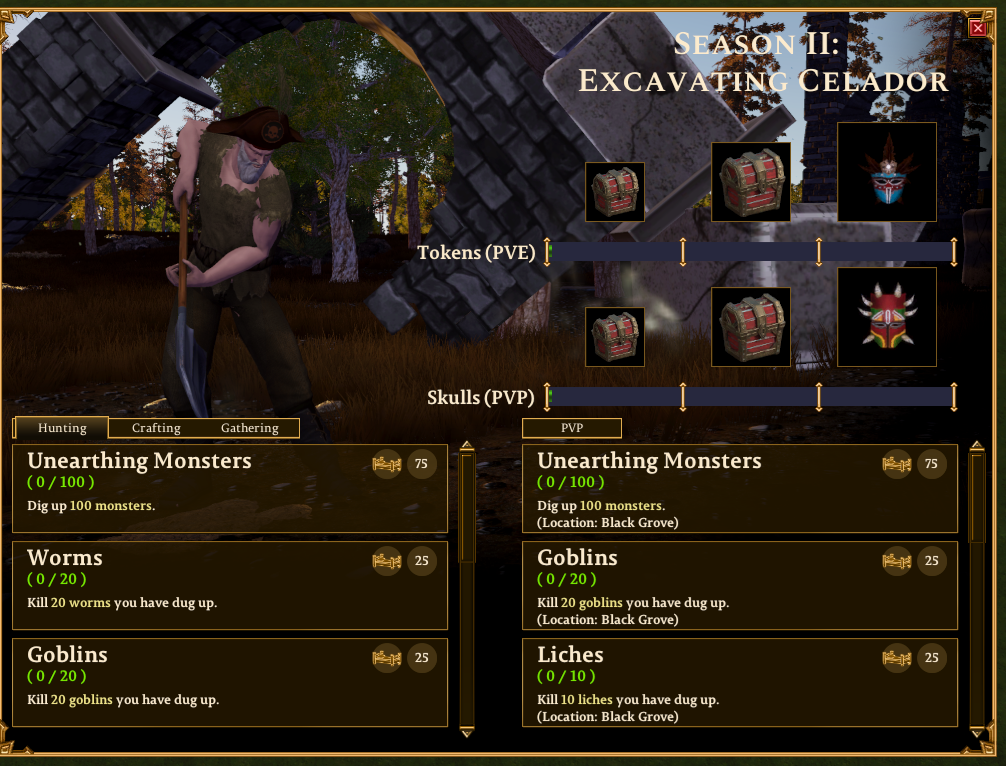Viewport: 1006px width, 766px height.
Task: Click the large PVE treasure chest reward
Action: coord(751,182)
